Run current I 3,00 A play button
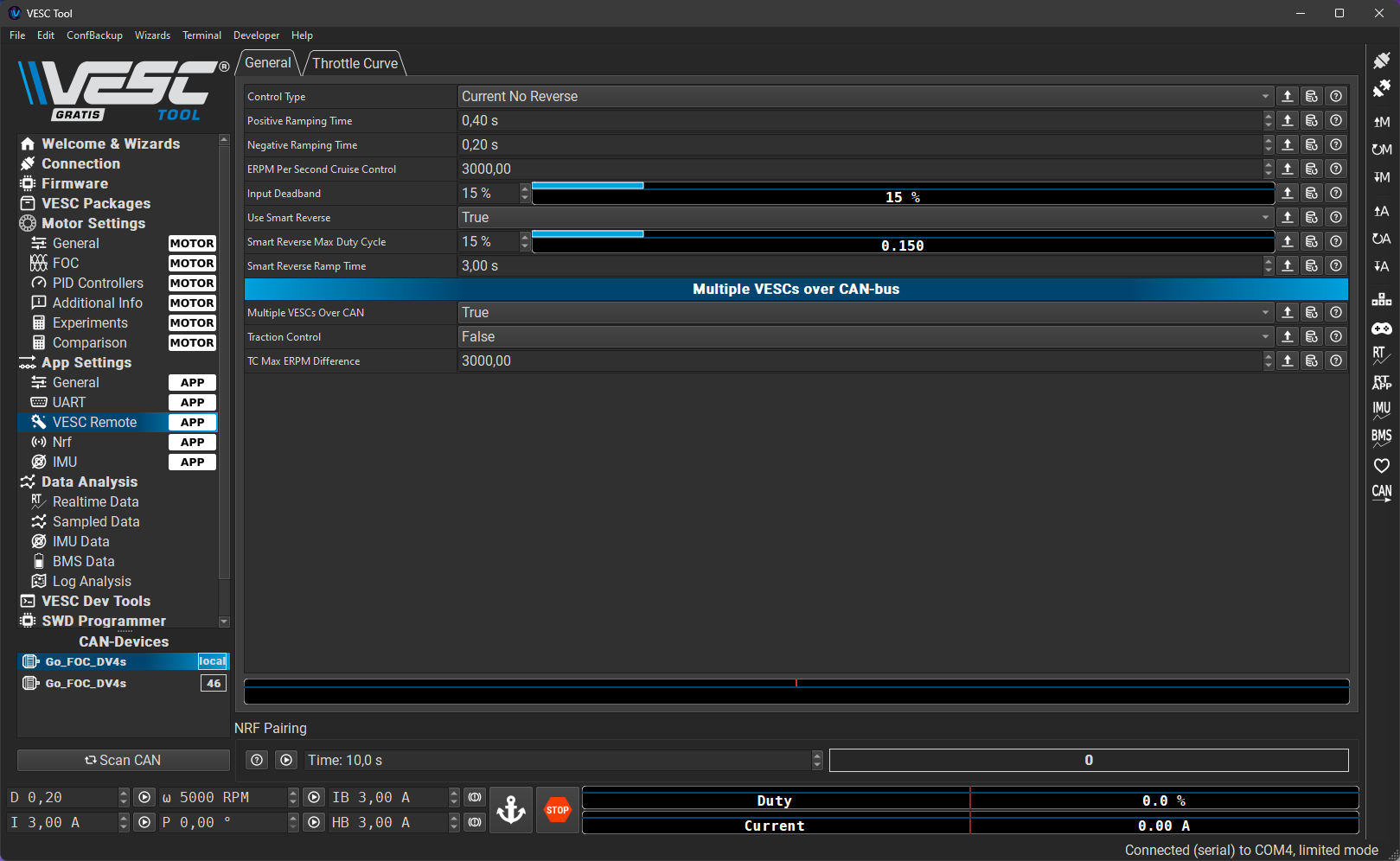Viewport: 1400px width, 861px height. coord(144,822)
